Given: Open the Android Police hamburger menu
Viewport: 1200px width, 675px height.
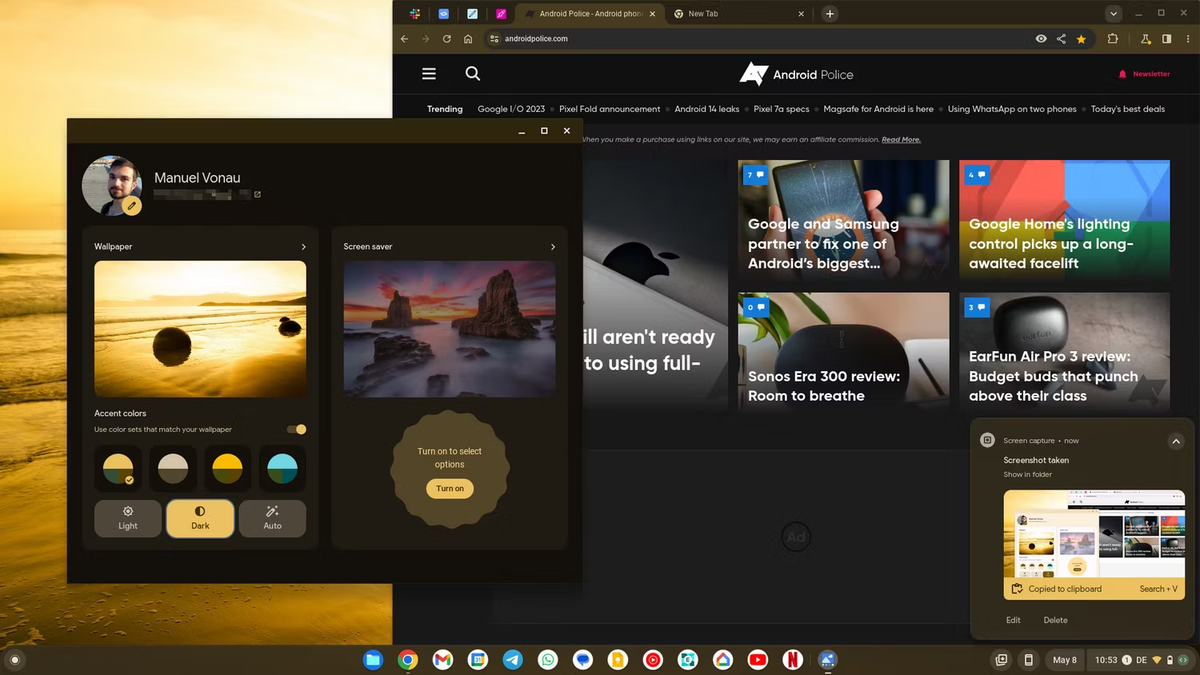Looking at the screenshot, I should (x=429, y=74).
